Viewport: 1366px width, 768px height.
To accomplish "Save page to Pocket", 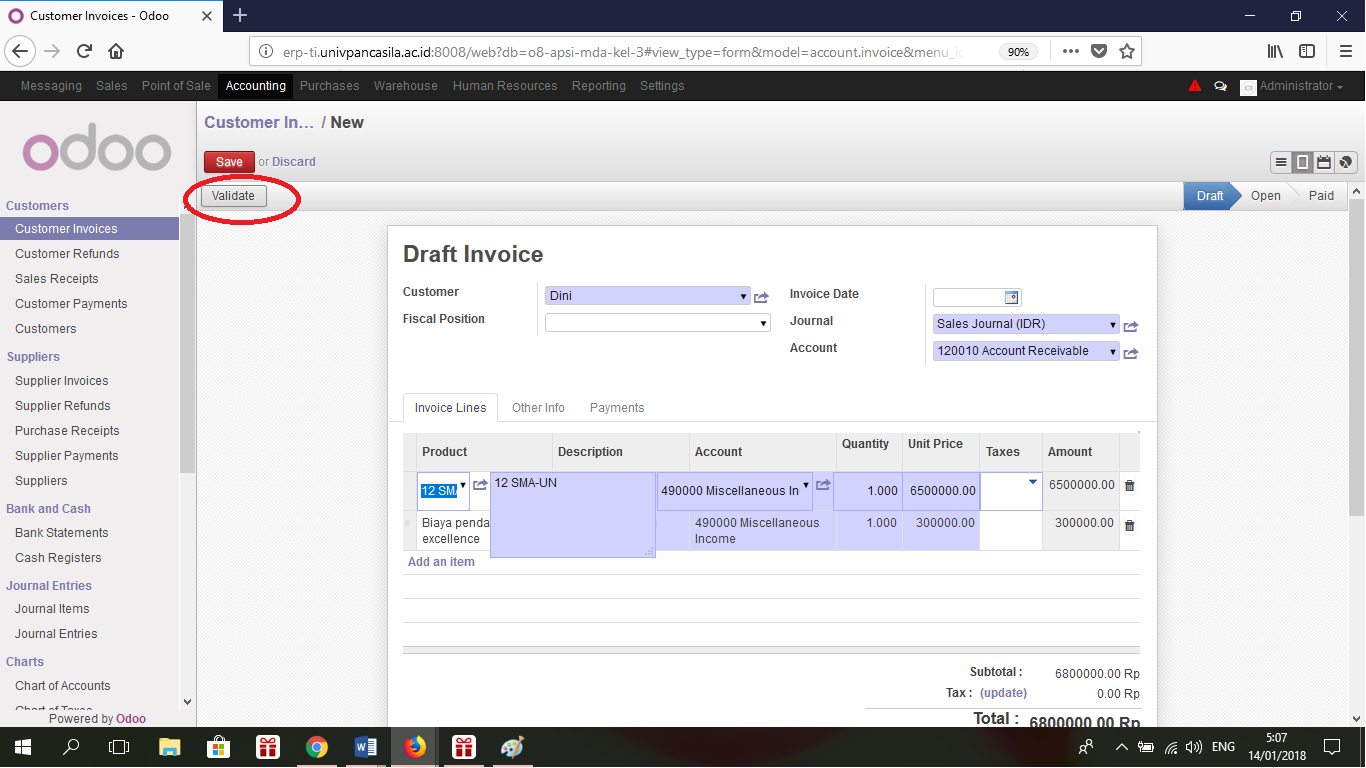I will pyautogui.click(x=1099, y=51).
